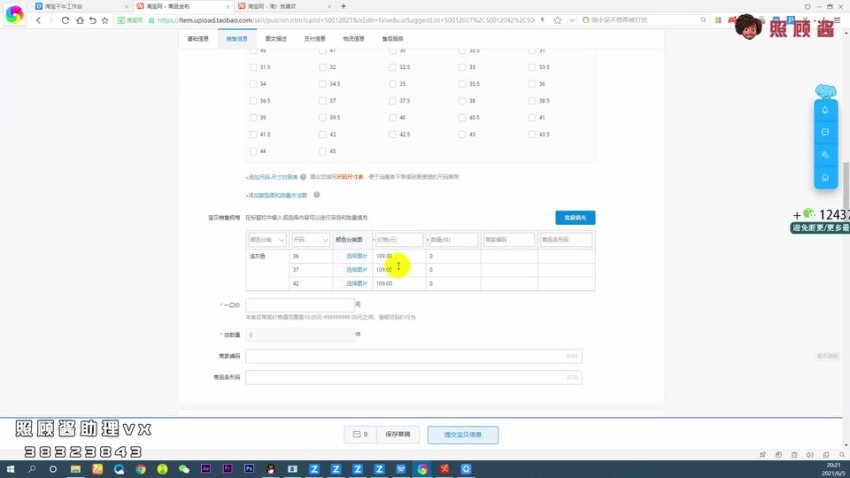This screenshot has width=850, height=478.
Task: Check the size 36.5 checkbox
Action: pos(254,100)
